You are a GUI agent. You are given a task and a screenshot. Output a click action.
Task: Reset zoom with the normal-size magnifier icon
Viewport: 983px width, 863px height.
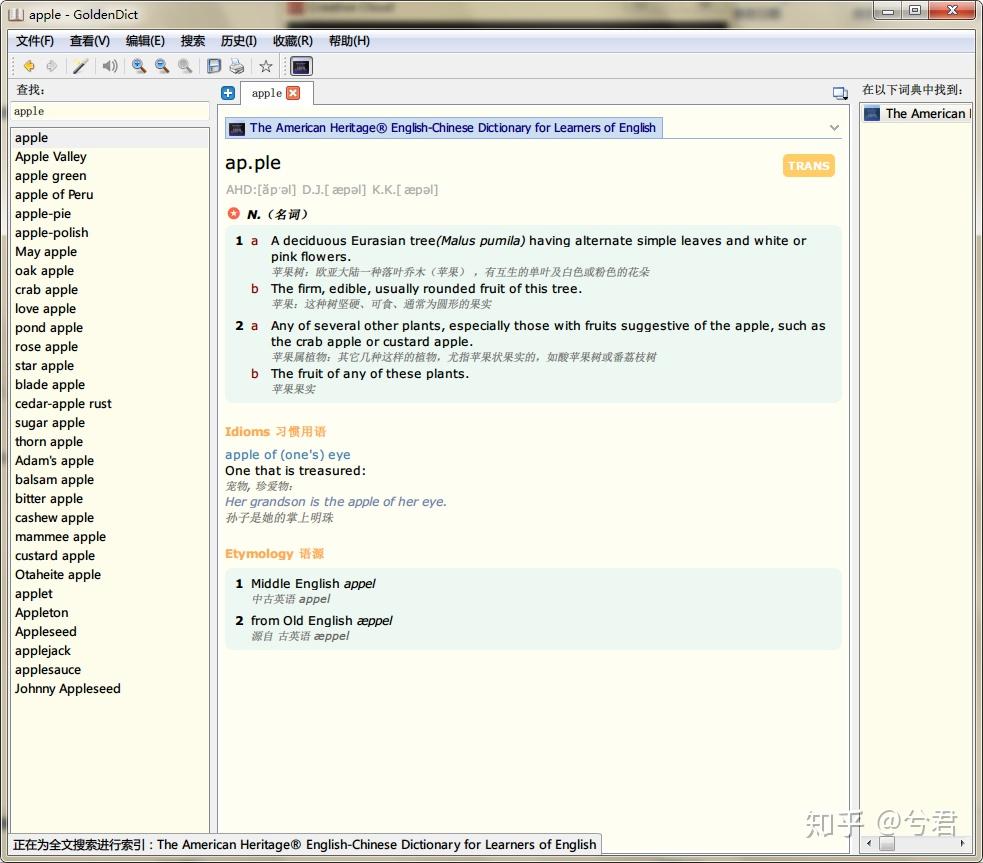click(185, 66)
